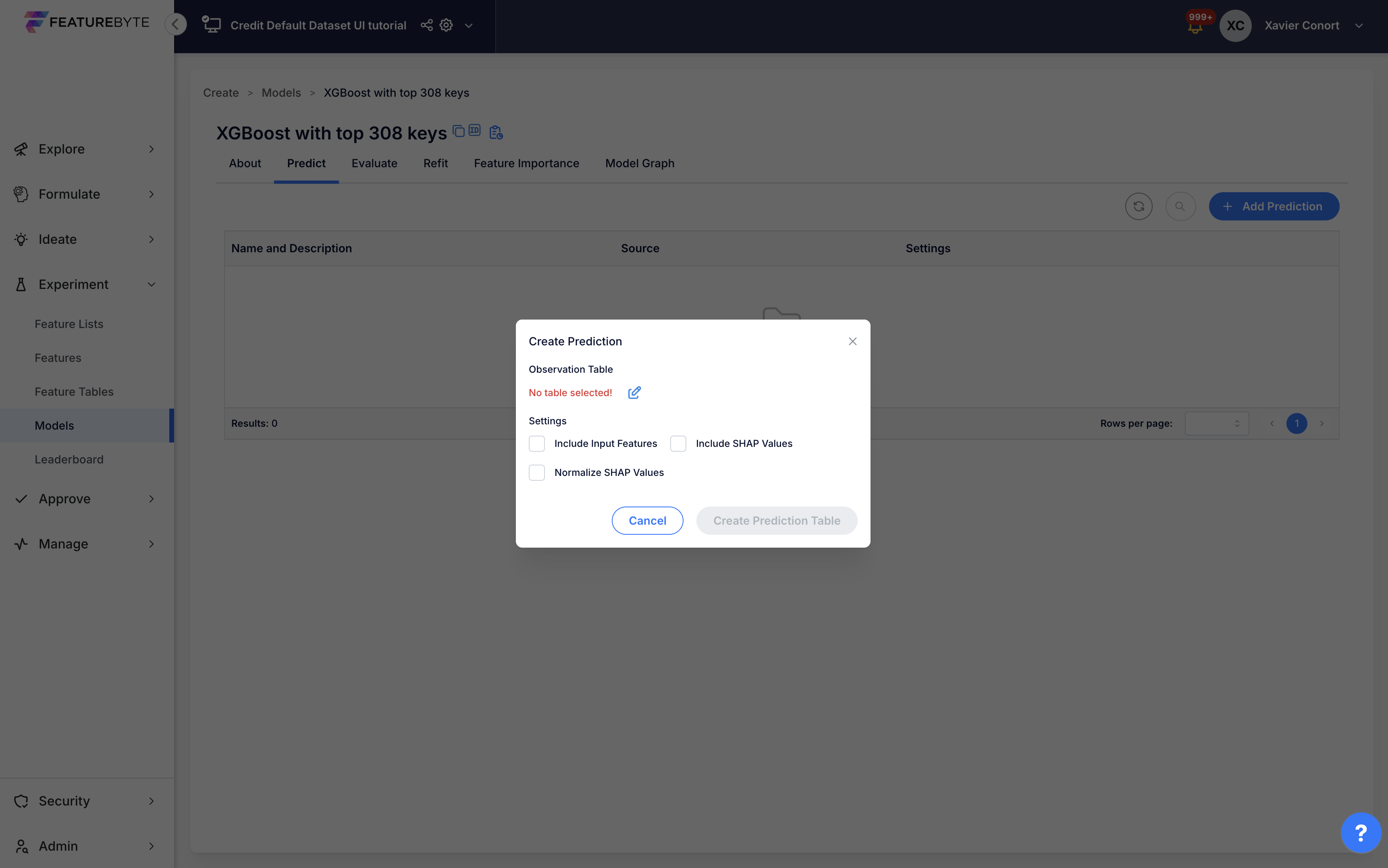The width and height of the screenshot is (1388, 868).
Task: Open Leaderboard in the sidebar
Action: coord(69,459)
